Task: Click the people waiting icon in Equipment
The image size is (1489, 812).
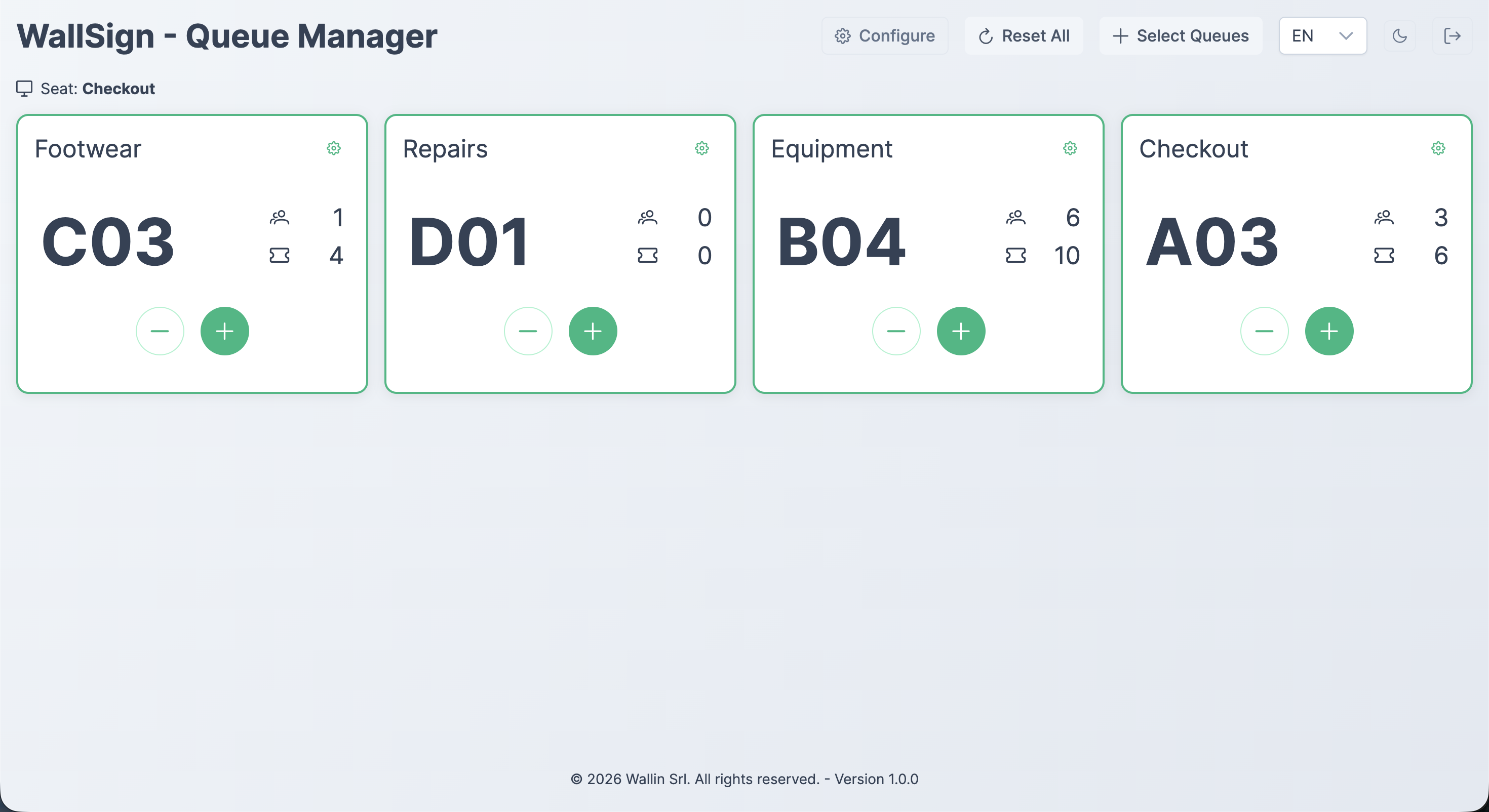Action: pyautogui.click(x=1016, y=218)
